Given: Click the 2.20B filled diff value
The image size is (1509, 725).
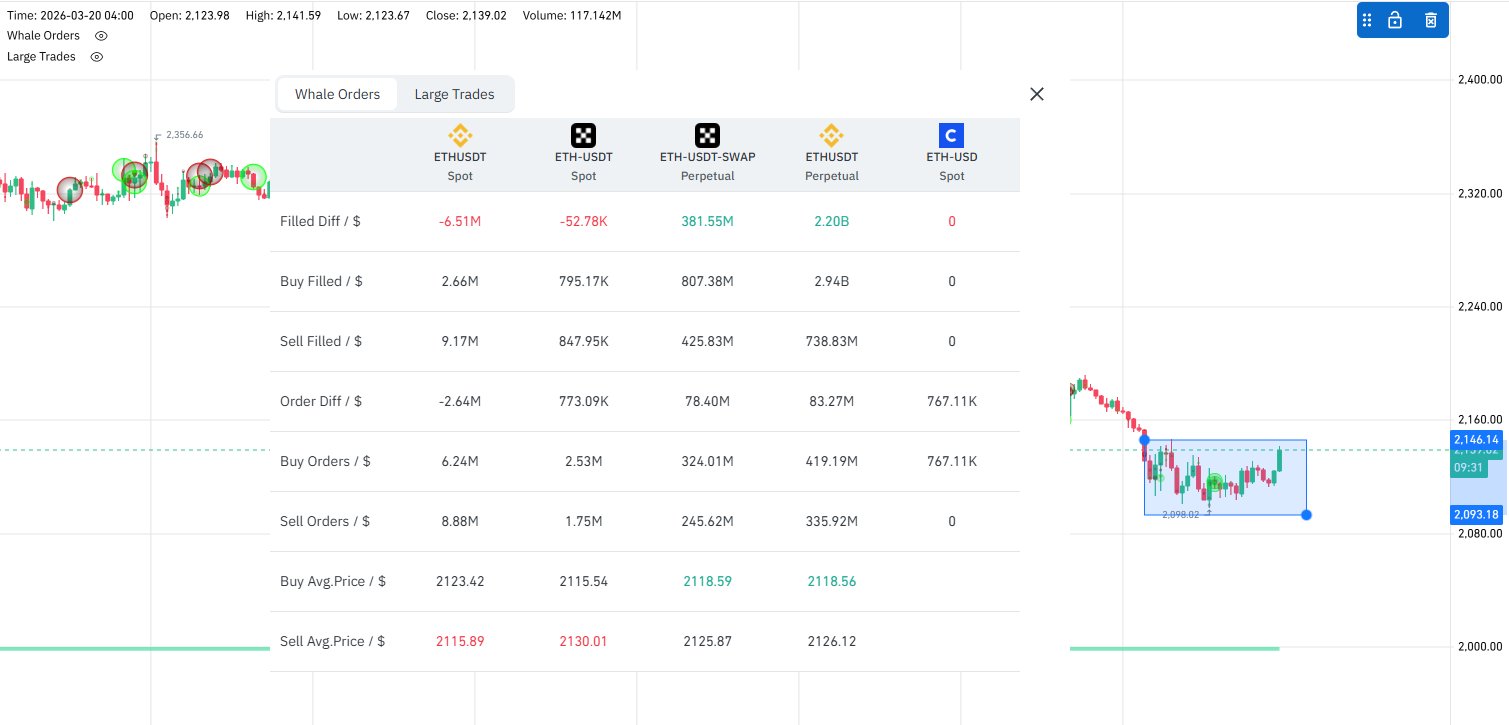Looking at the screenshot, I should [831, 221].
